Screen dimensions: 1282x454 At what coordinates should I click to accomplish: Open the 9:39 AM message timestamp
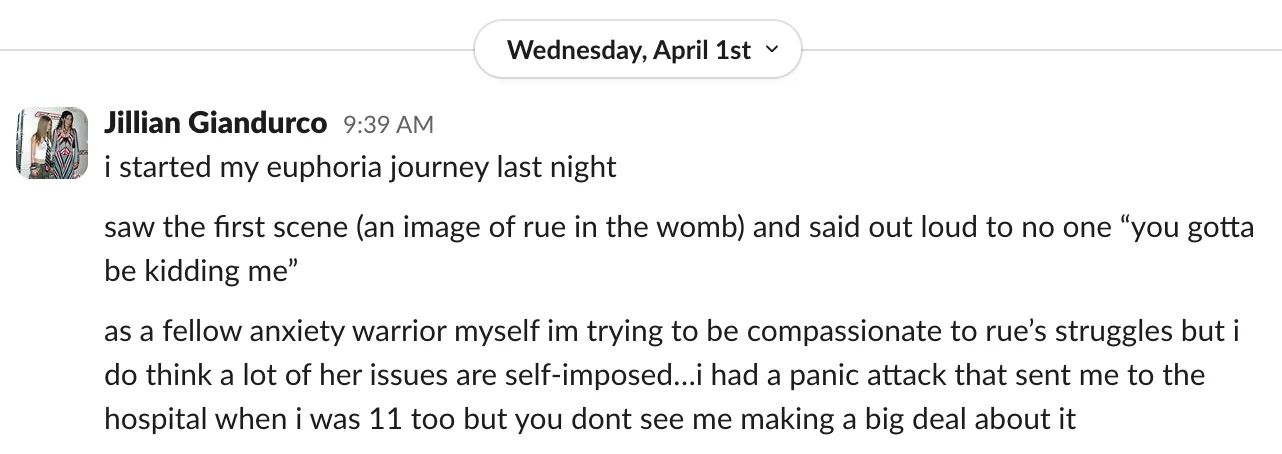388,124
